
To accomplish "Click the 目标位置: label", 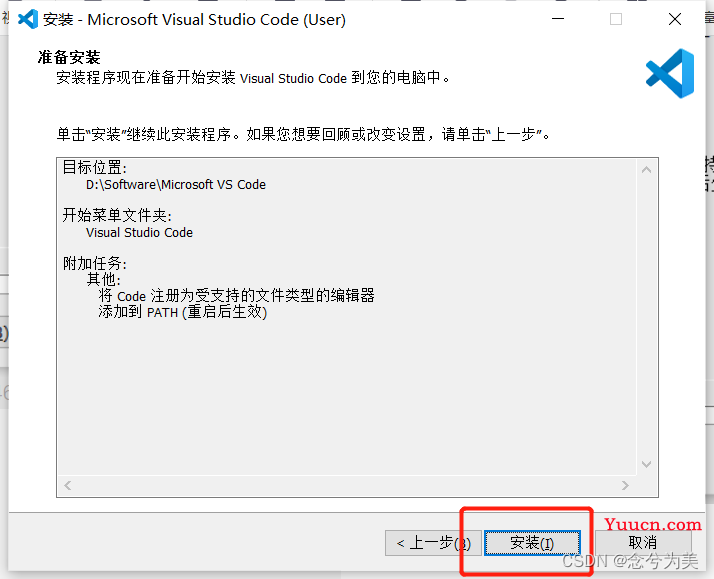I will tap(95, 168).
